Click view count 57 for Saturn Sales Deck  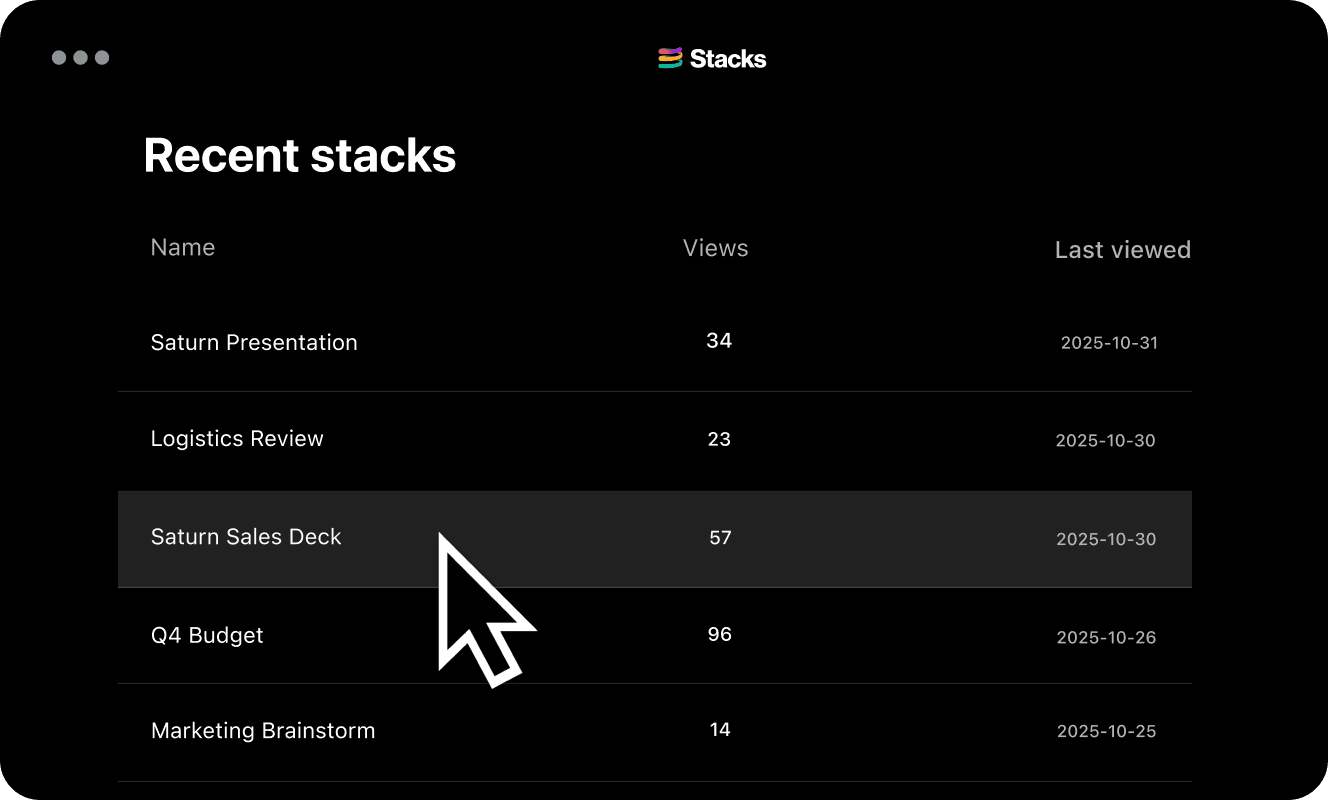click(x=720, y=538)
